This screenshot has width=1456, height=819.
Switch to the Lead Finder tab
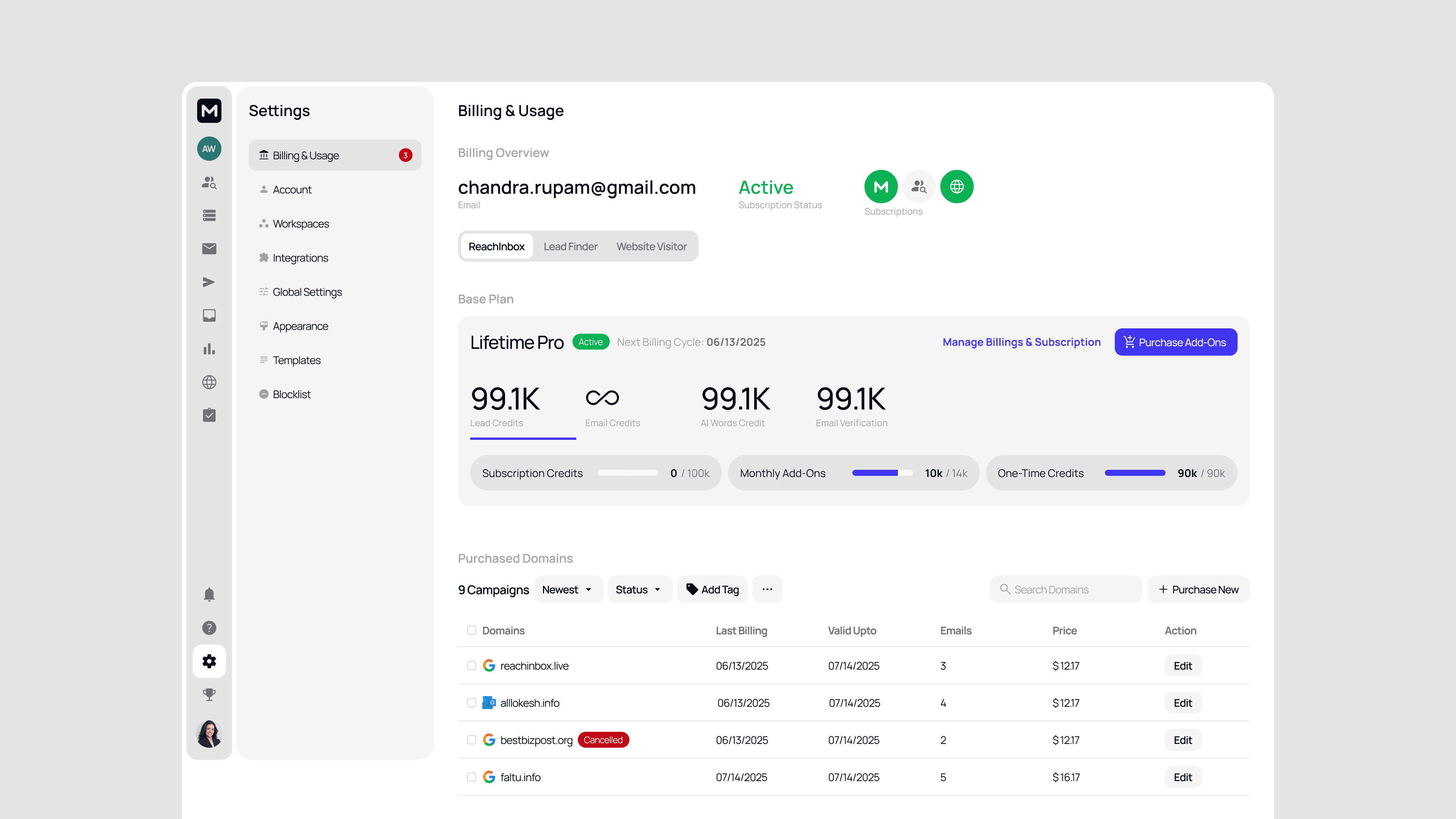pyautogui.click(x=570, y=246)
